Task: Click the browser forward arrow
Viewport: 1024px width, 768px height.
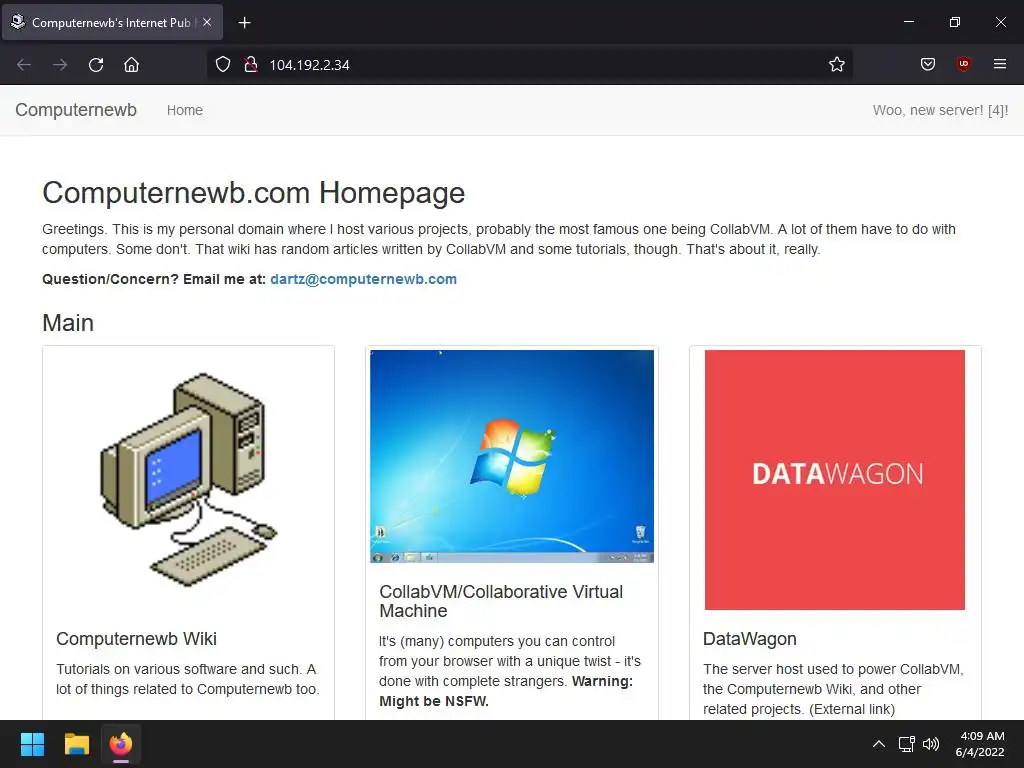Action: point(60,65)
